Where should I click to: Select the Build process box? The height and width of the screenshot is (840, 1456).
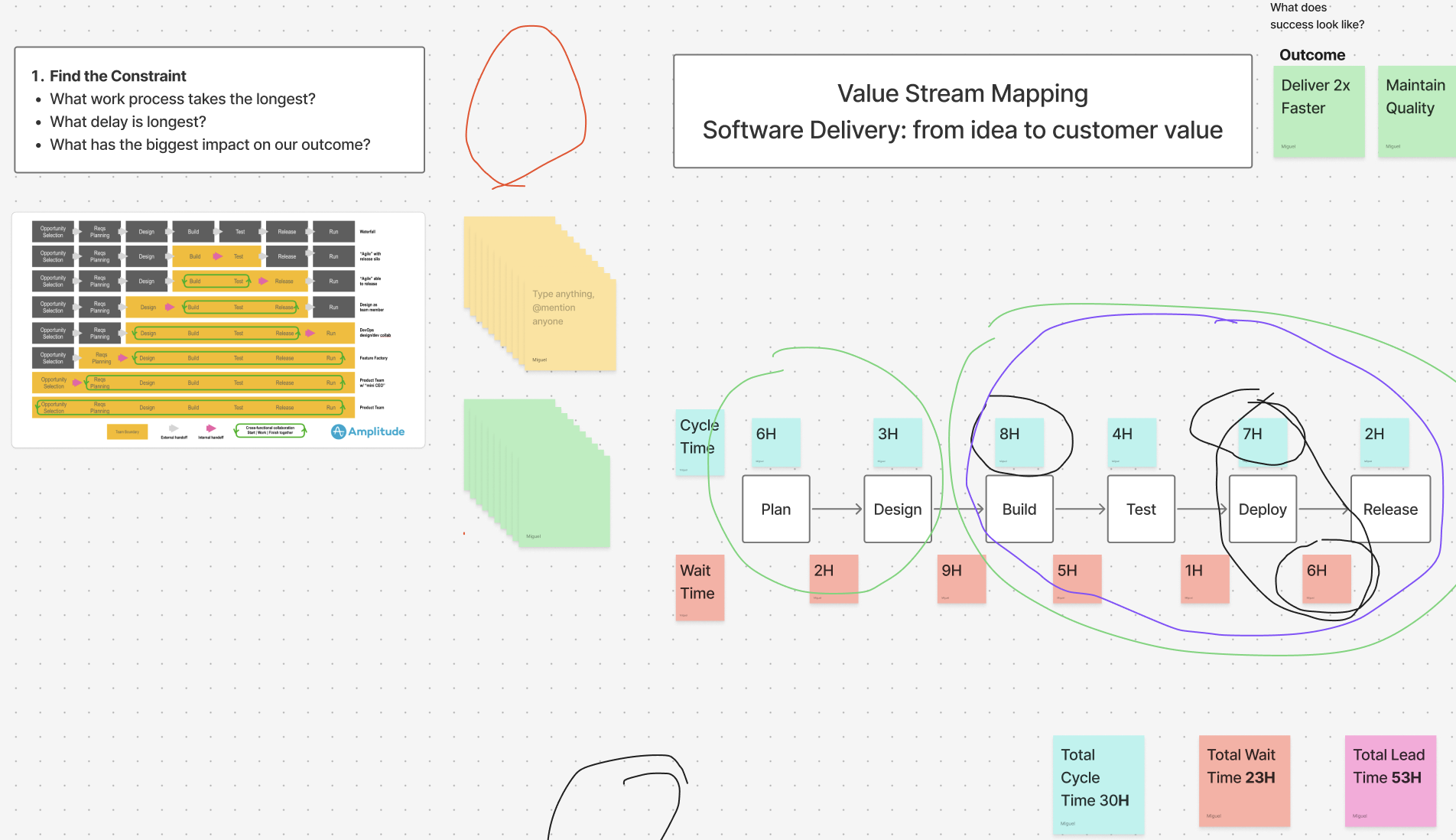(x=1019, y=510)
